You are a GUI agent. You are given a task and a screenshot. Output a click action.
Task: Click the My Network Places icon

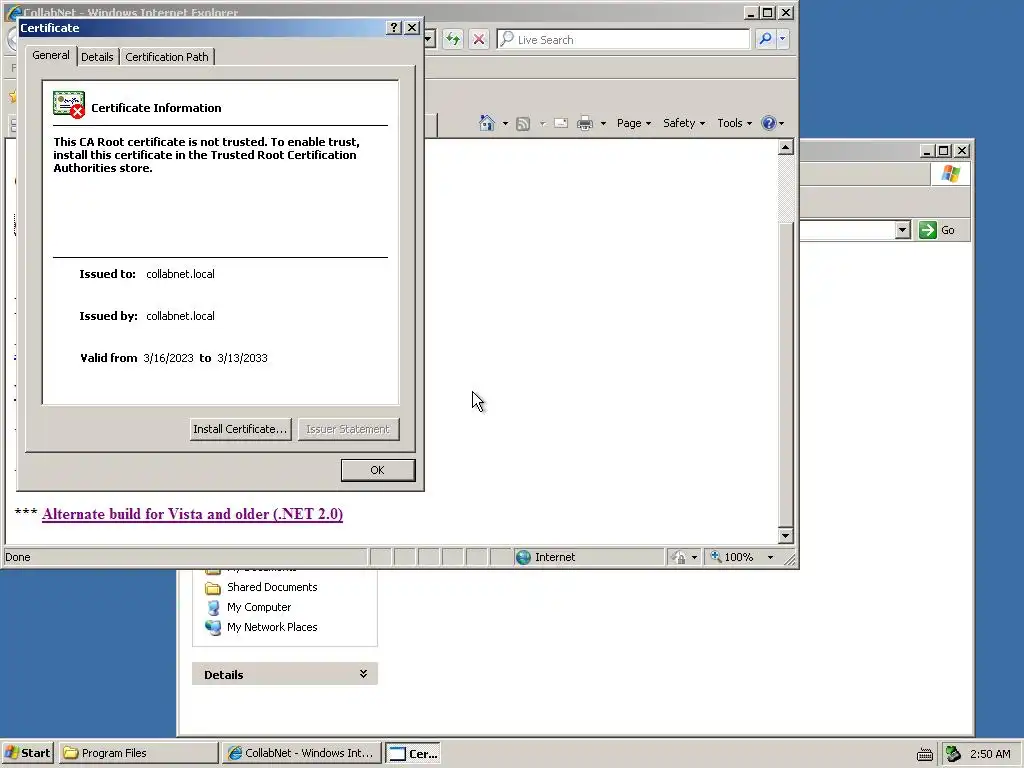pos(213,627)
